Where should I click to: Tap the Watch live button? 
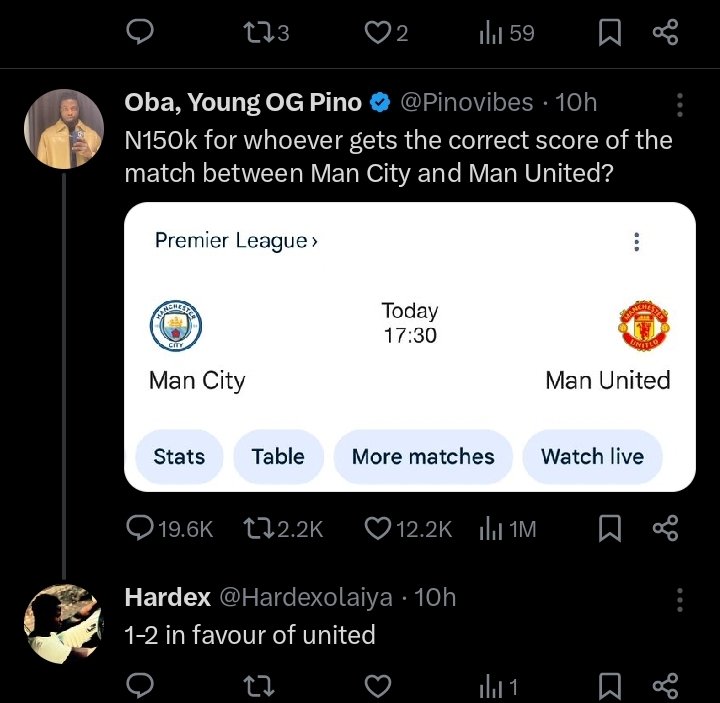coord(592,456)
